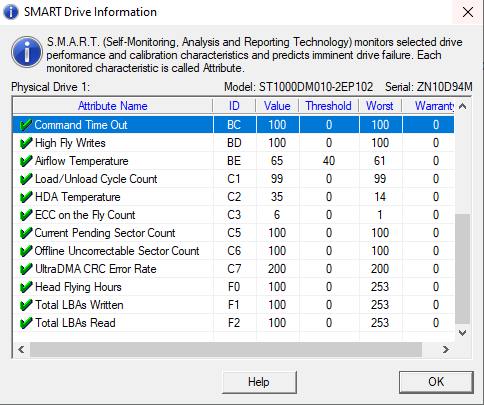Click the green checkmark beside Command Time Out

click(x=26, y=125)
